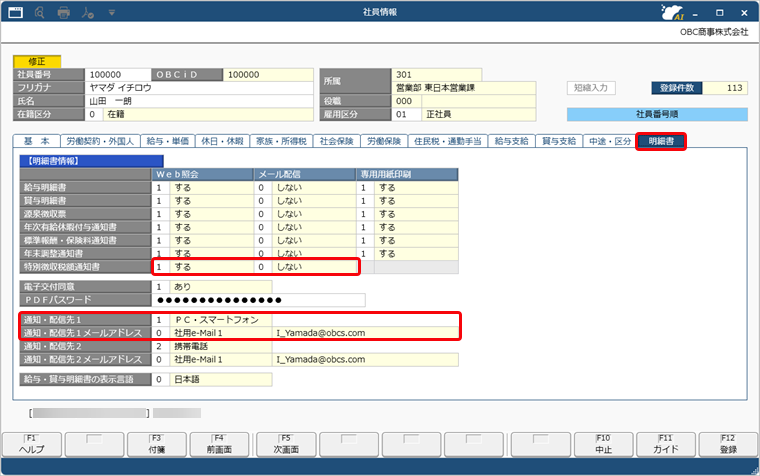Click the AI cloud icon
Image resolution: width=760 pixels, height=476 pixels.
click(x=674, y=12)
